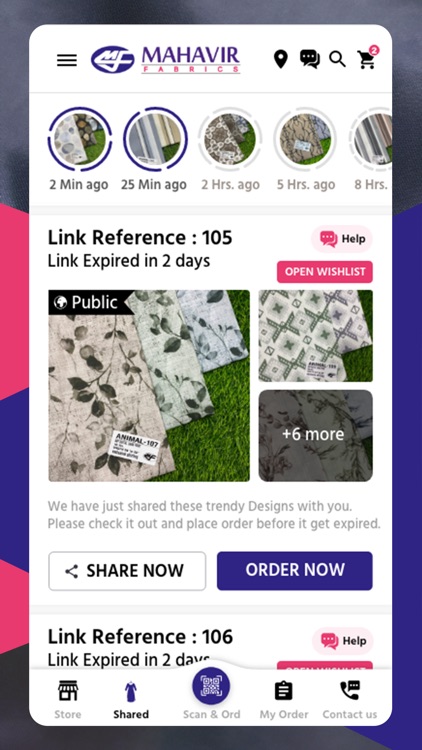Image resolution: width=422 pixels, height=750 pixels.
Task: Open the hamburger menu
Action: [x=67, y=60]
